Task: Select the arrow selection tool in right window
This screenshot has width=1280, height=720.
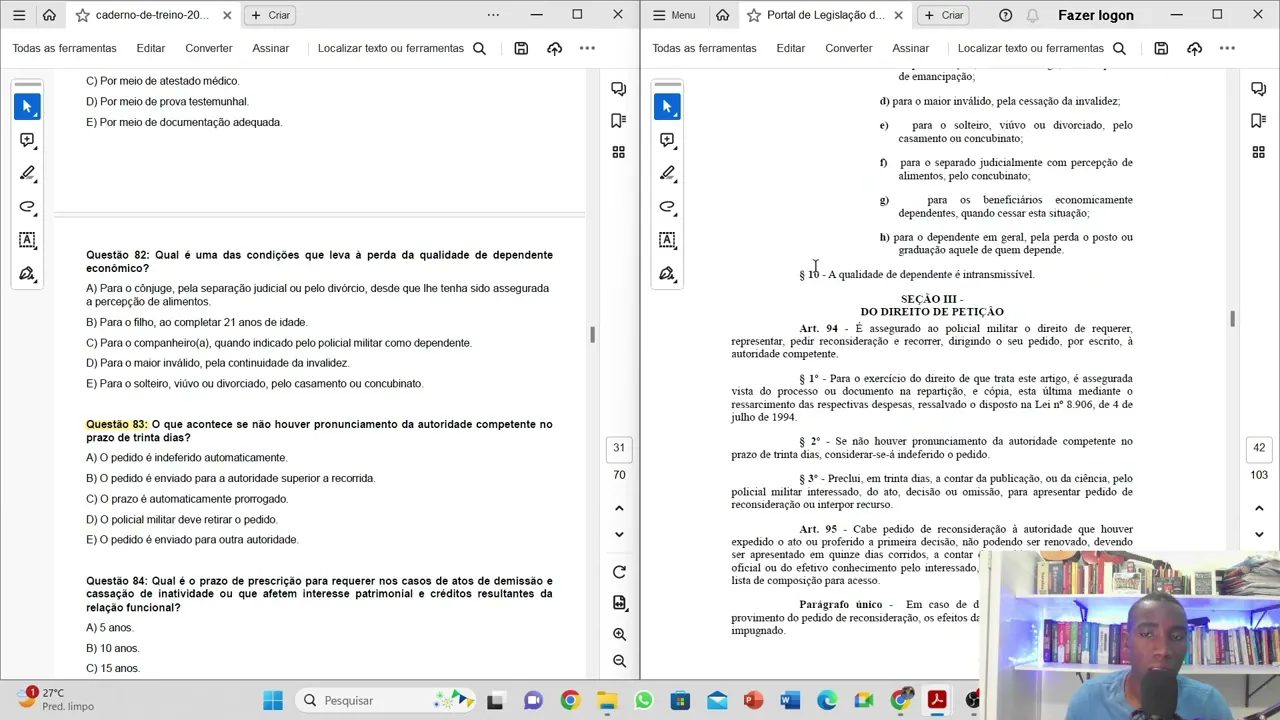Action: [x=667, y=106]
